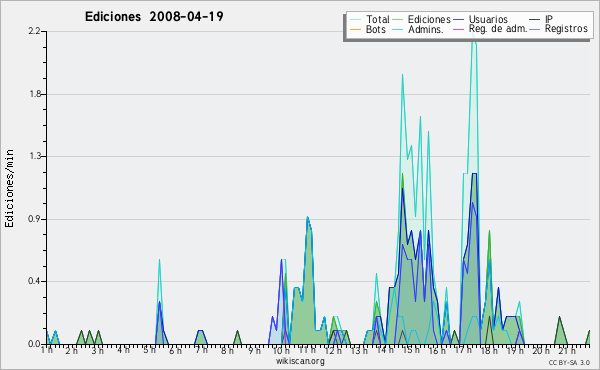
Task: Click the Total legend color swatch
Action: click(x=355, y=20)
